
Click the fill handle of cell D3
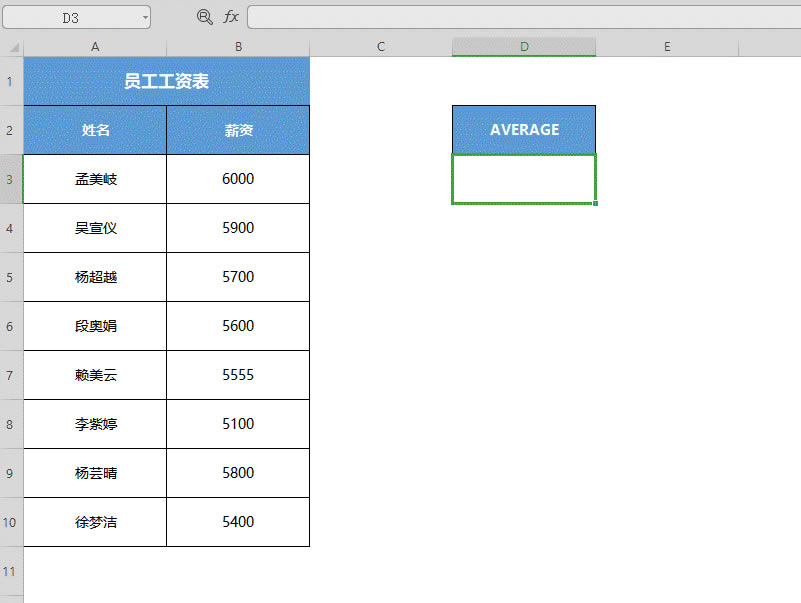[595, 203]
